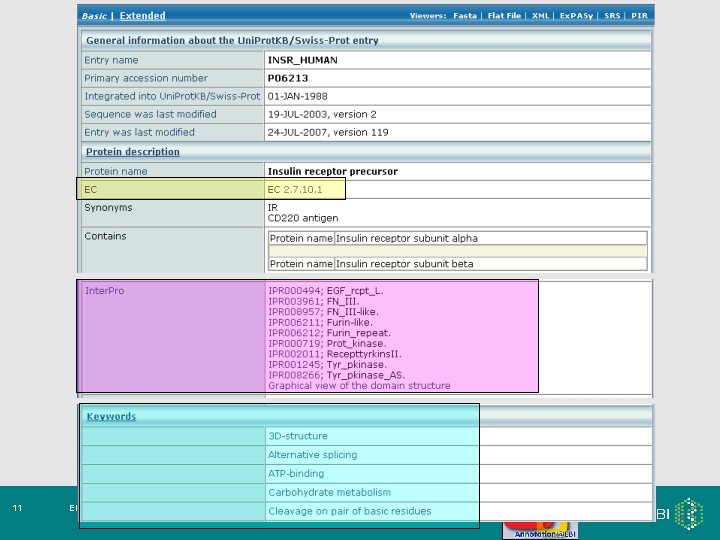Open the ExPASy viewer
This screenshot has height=540, width=720.
(576, 16)
